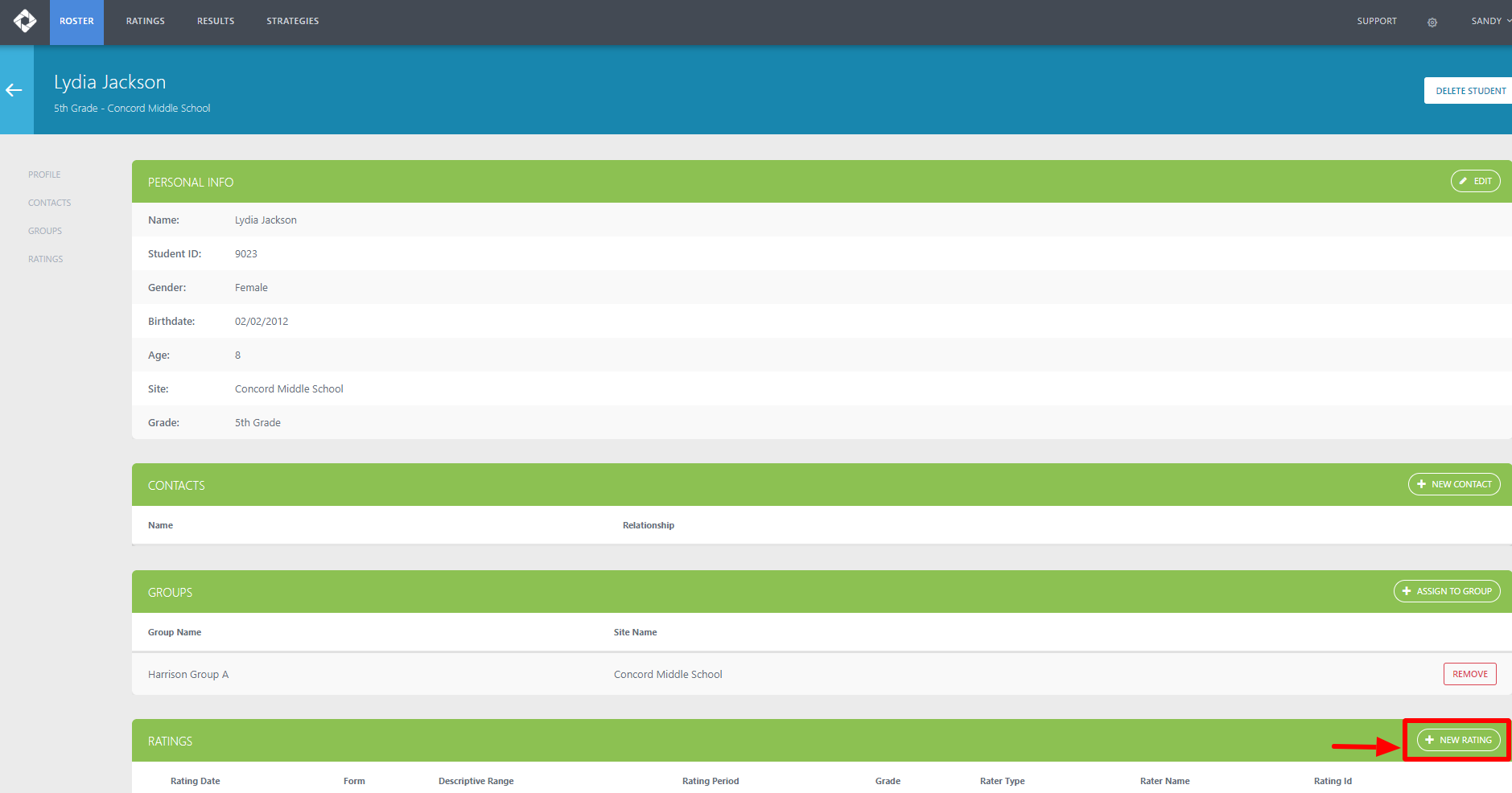This screenshot has width=1512, height=793.
Task: Create a New Rating
Action: [1458, 740]
